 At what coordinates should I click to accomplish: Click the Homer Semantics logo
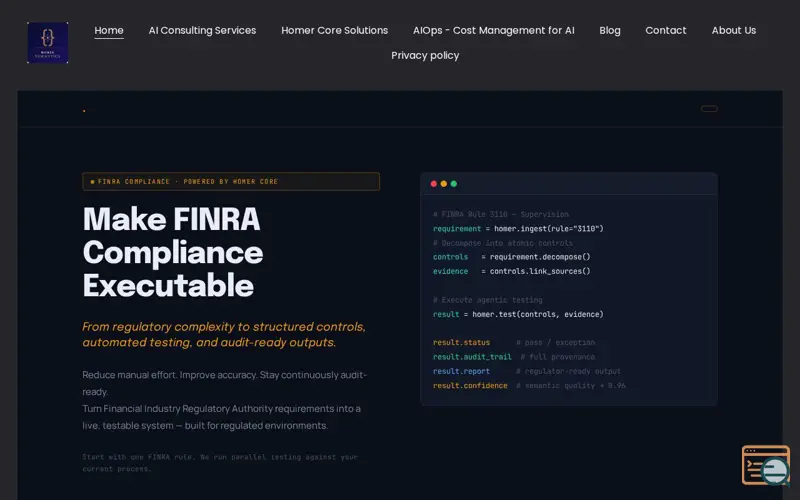coord(47,42)
